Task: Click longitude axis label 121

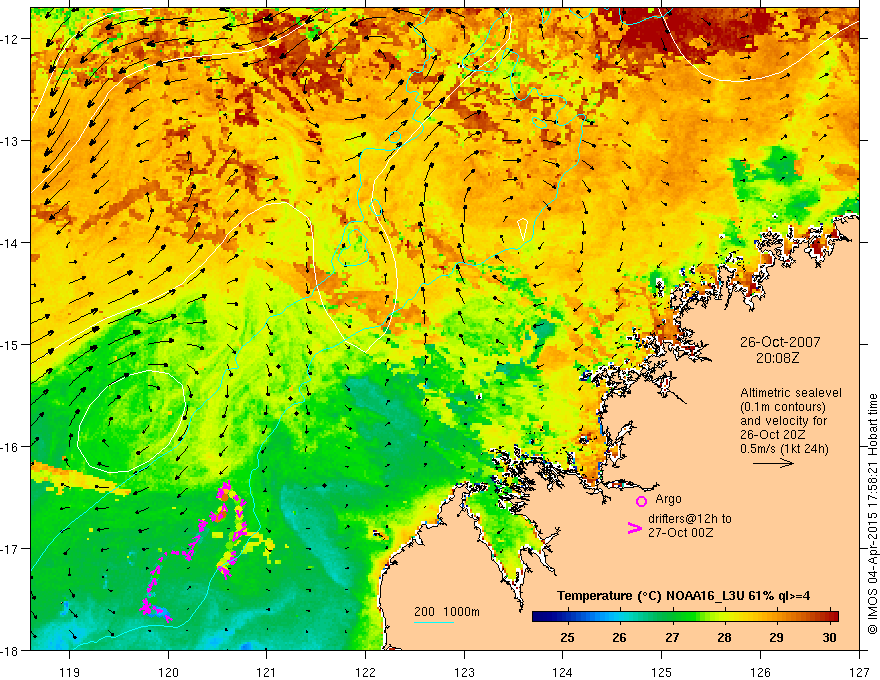Action: coord(267,672)
